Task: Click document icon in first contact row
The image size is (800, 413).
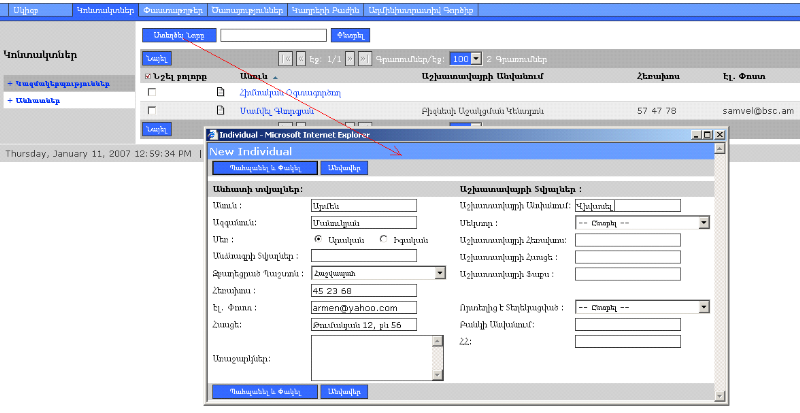Action: [x=221, y=92]
